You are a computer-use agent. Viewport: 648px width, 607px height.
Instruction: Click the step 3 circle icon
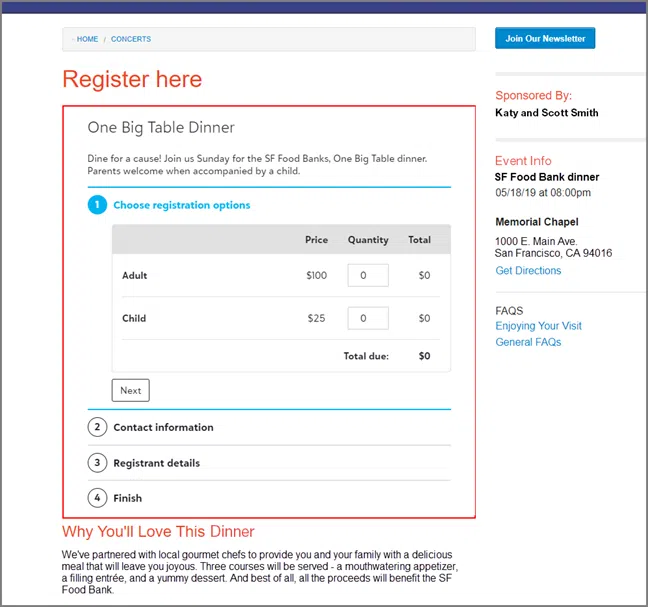click(97, 463)
